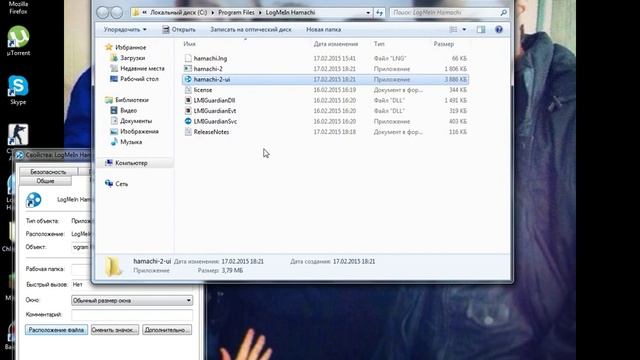Select the hamachi.lng file
The image size is (640, 360).
[x=210, y=58]
